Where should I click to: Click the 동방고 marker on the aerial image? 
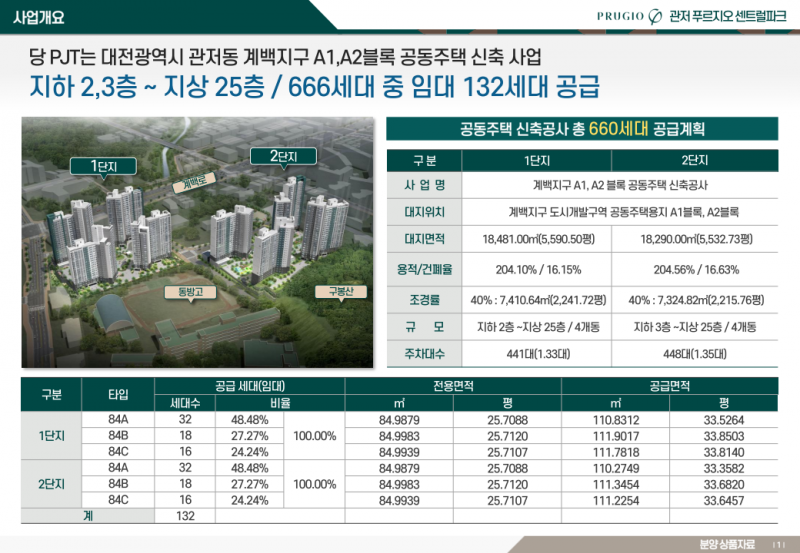coord(190,292)
